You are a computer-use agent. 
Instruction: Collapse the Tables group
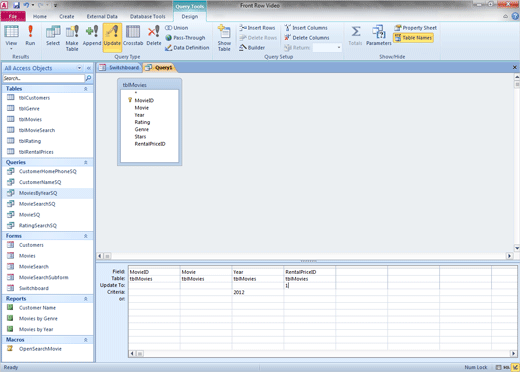coord(86,89)
